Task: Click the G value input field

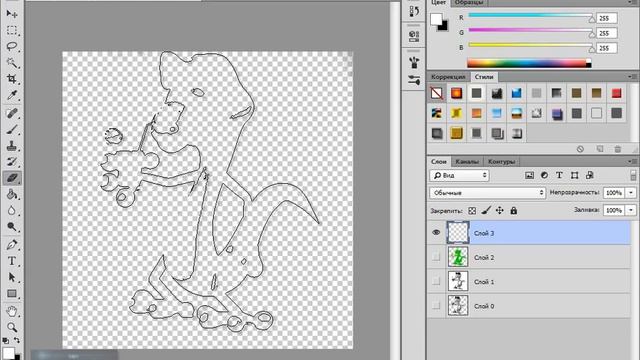Action: 607,33
